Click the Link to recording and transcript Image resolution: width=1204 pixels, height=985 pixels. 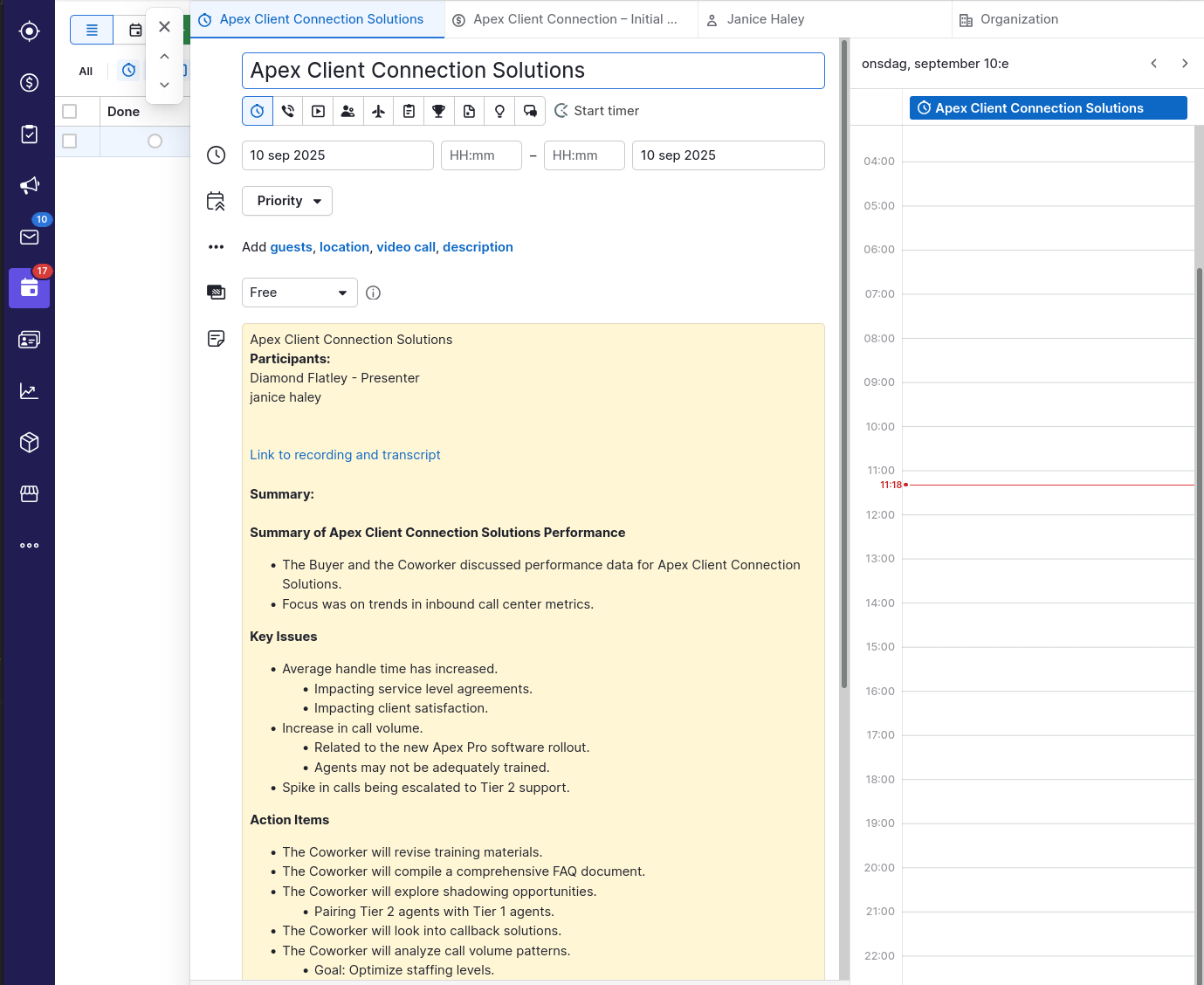[345, 455]
